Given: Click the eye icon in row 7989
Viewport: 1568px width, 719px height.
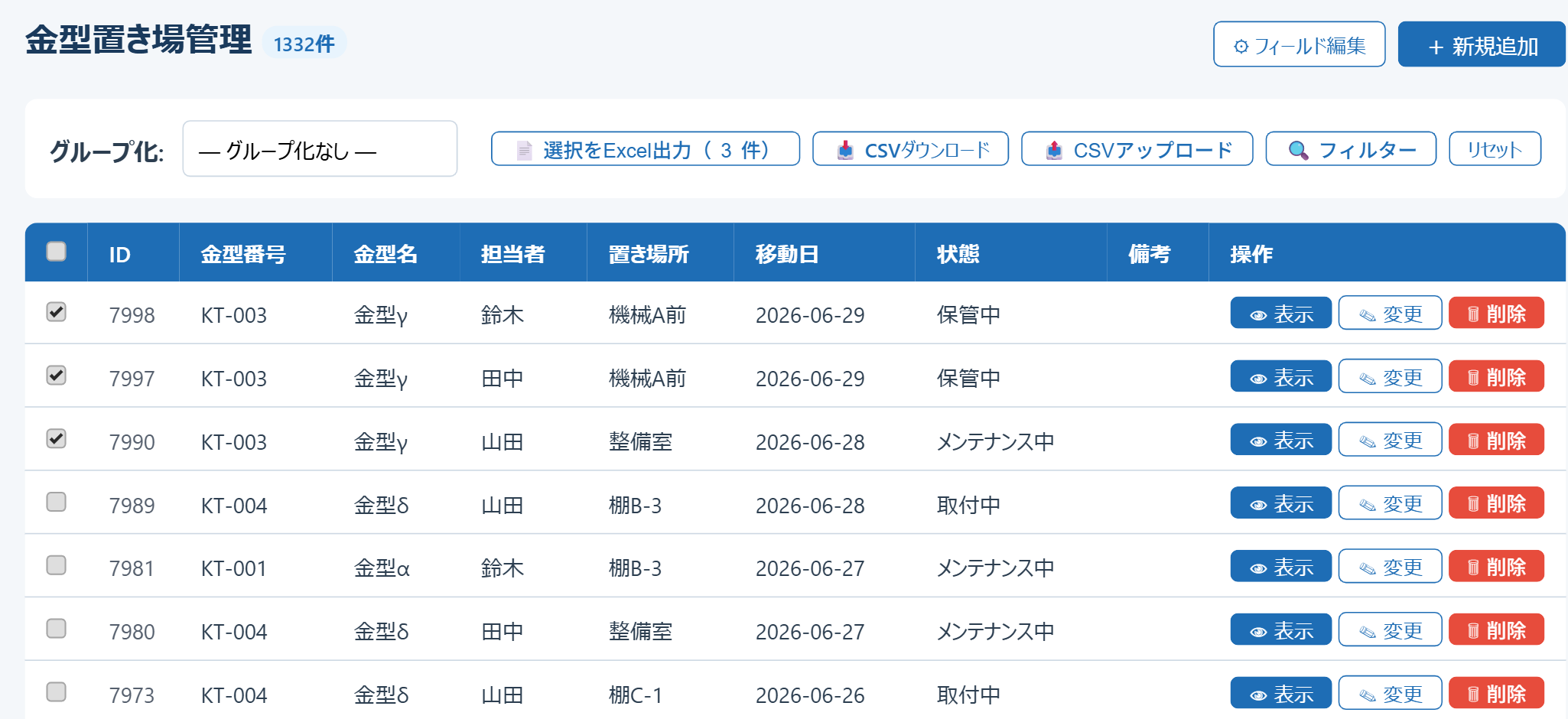Looking at the screenshot, I should [x=1258, y=506].
